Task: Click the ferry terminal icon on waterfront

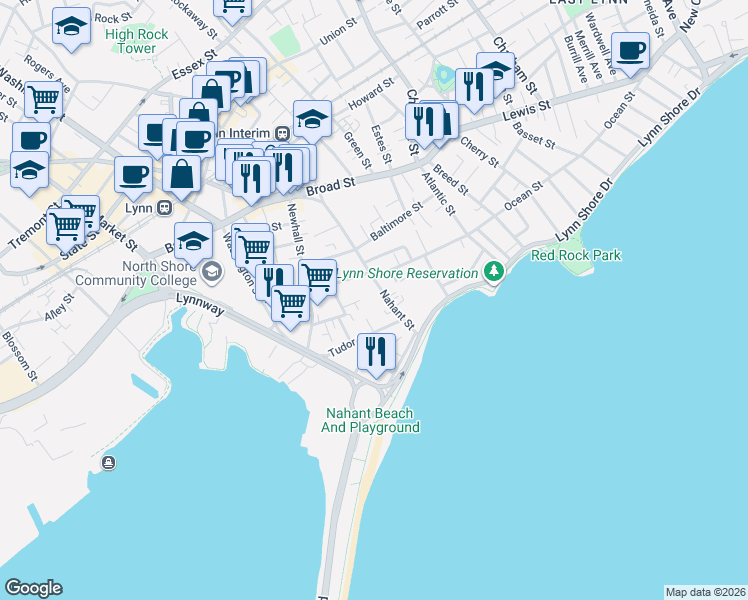Action: click(x=109, y=463)
